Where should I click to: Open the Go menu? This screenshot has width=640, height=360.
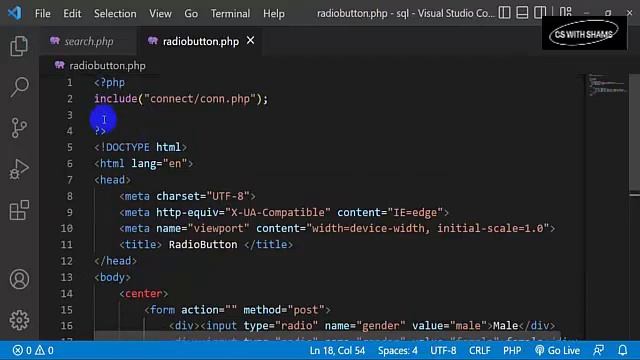[191, 13]
